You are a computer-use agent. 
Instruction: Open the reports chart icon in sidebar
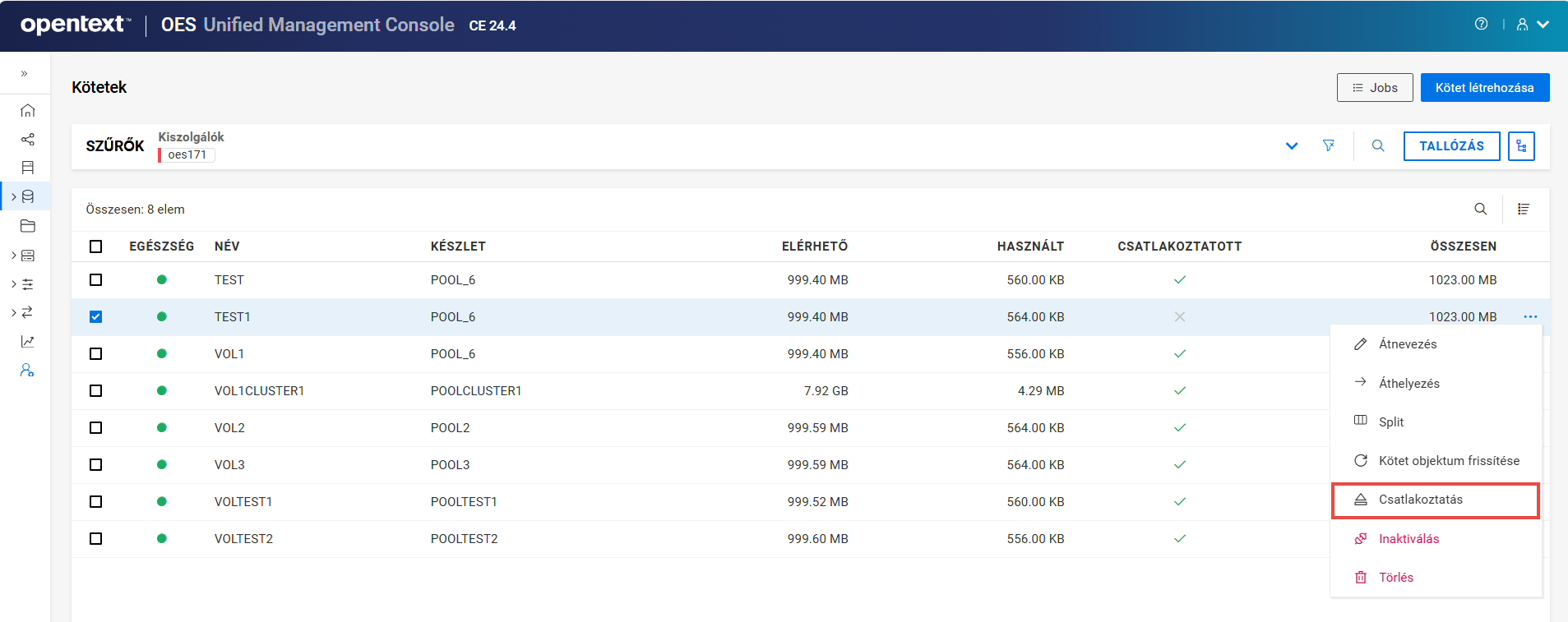click(x=27, y=341)
